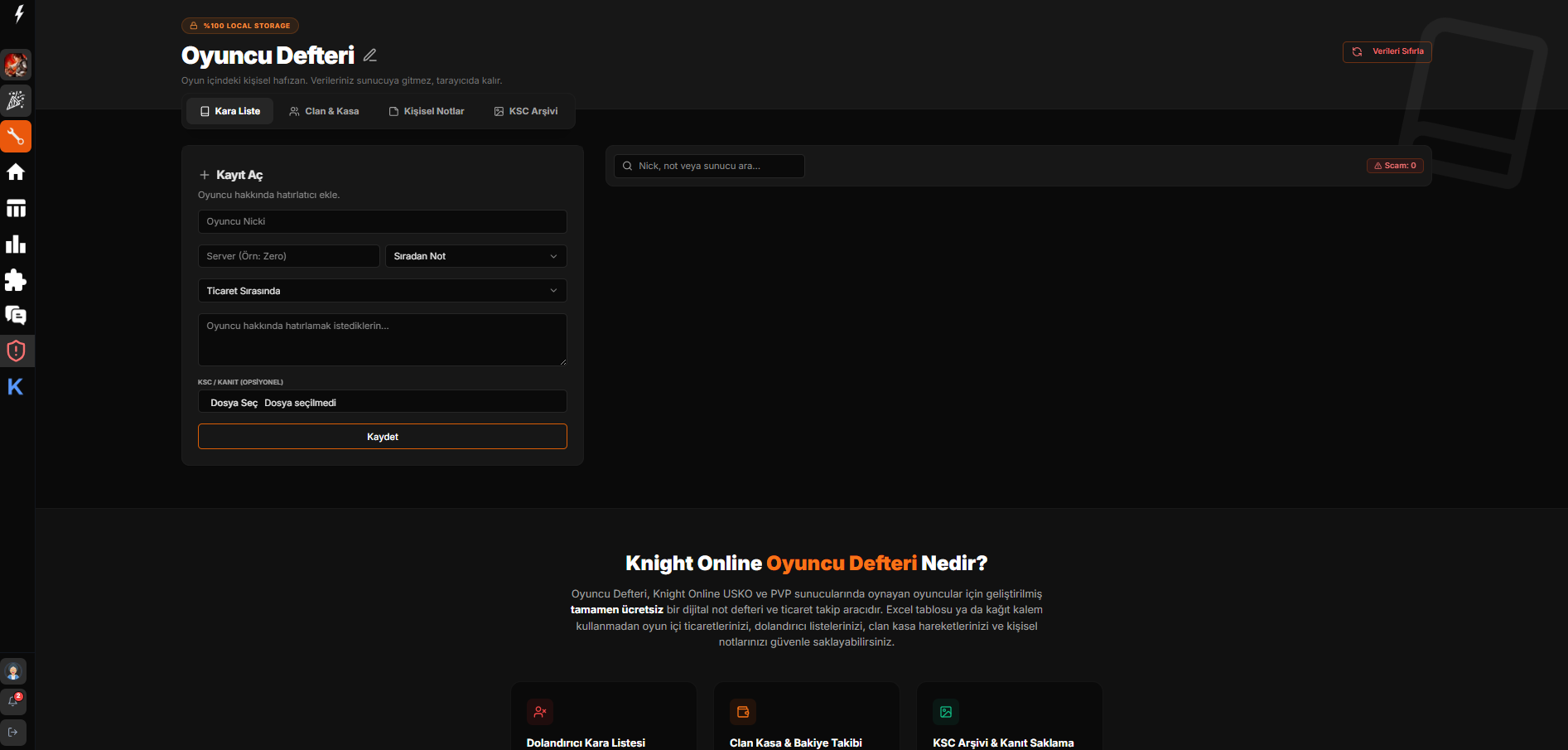
Task: Open the party popper sidebar item
Action: coord(16,101)
